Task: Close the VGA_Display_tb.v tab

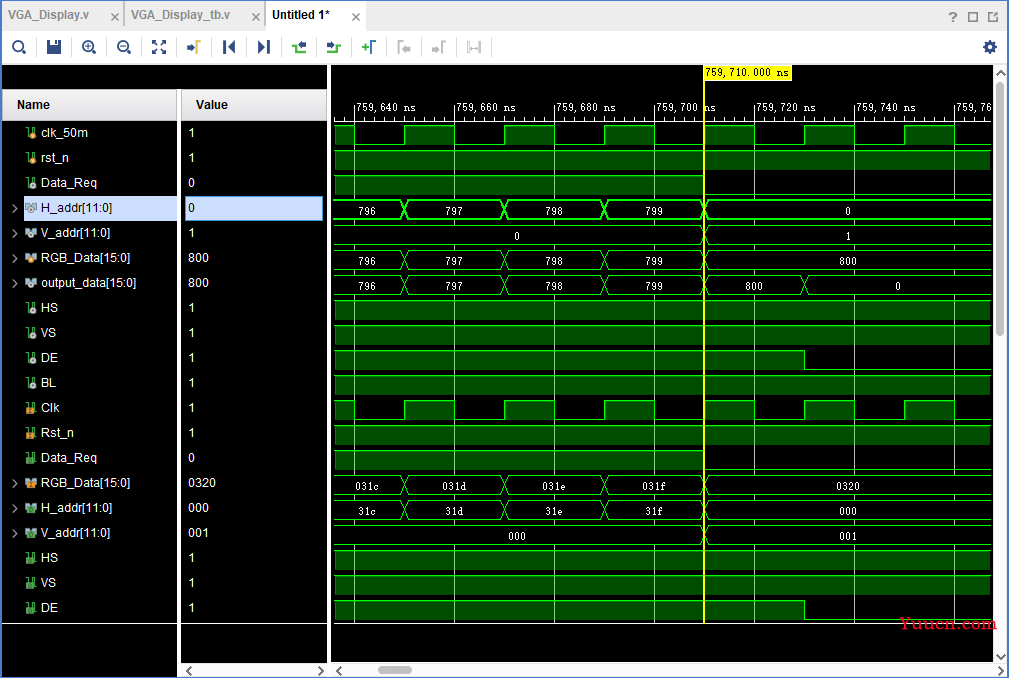Action: click(255, 17)
